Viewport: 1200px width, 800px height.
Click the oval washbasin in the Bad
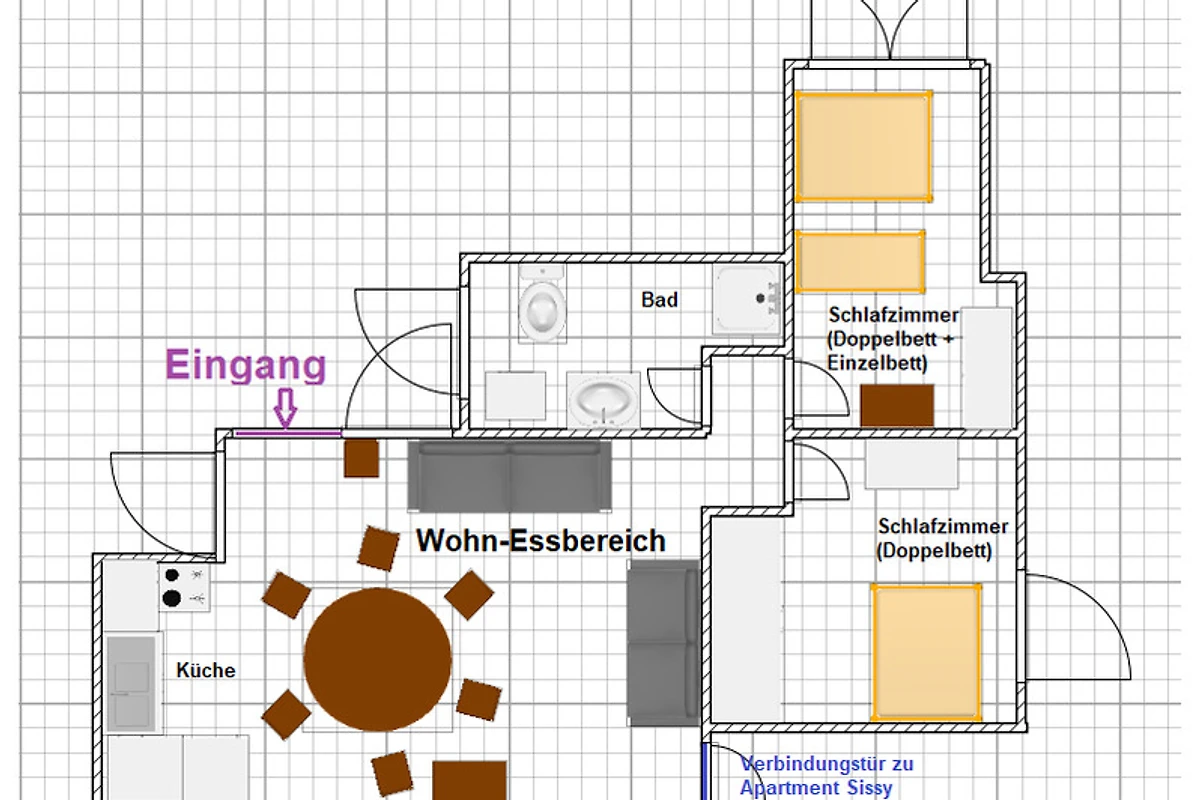[604, 400]
